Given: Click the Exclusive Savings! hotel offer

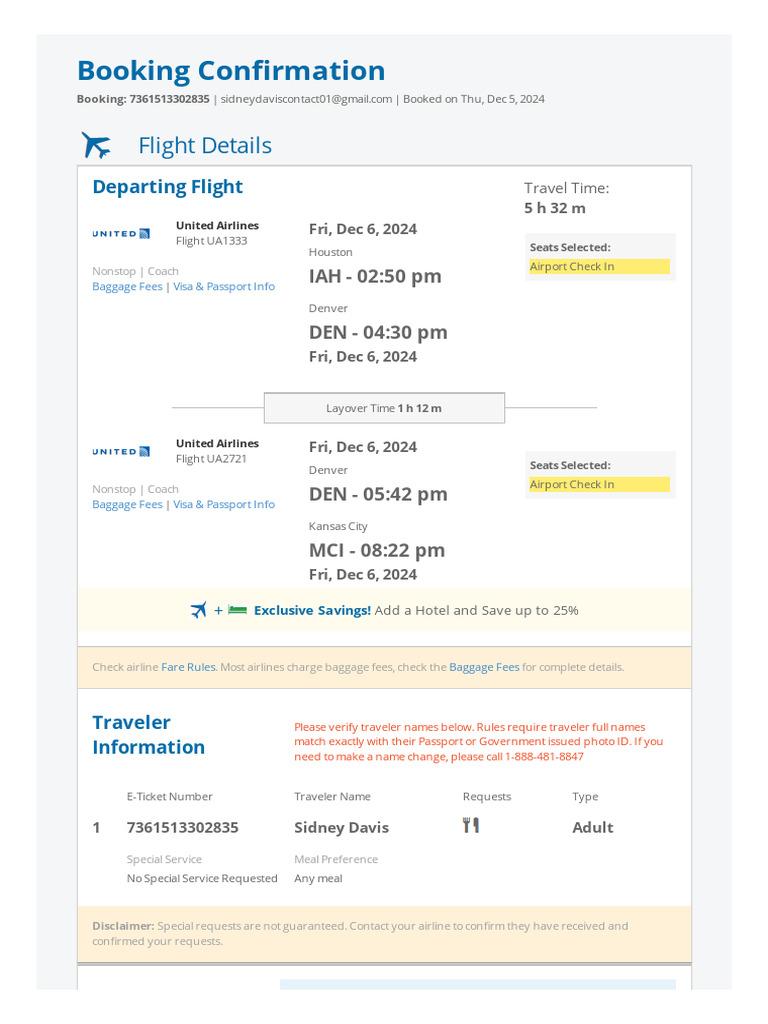Looking at the screenshot, I should click(312, 610).
